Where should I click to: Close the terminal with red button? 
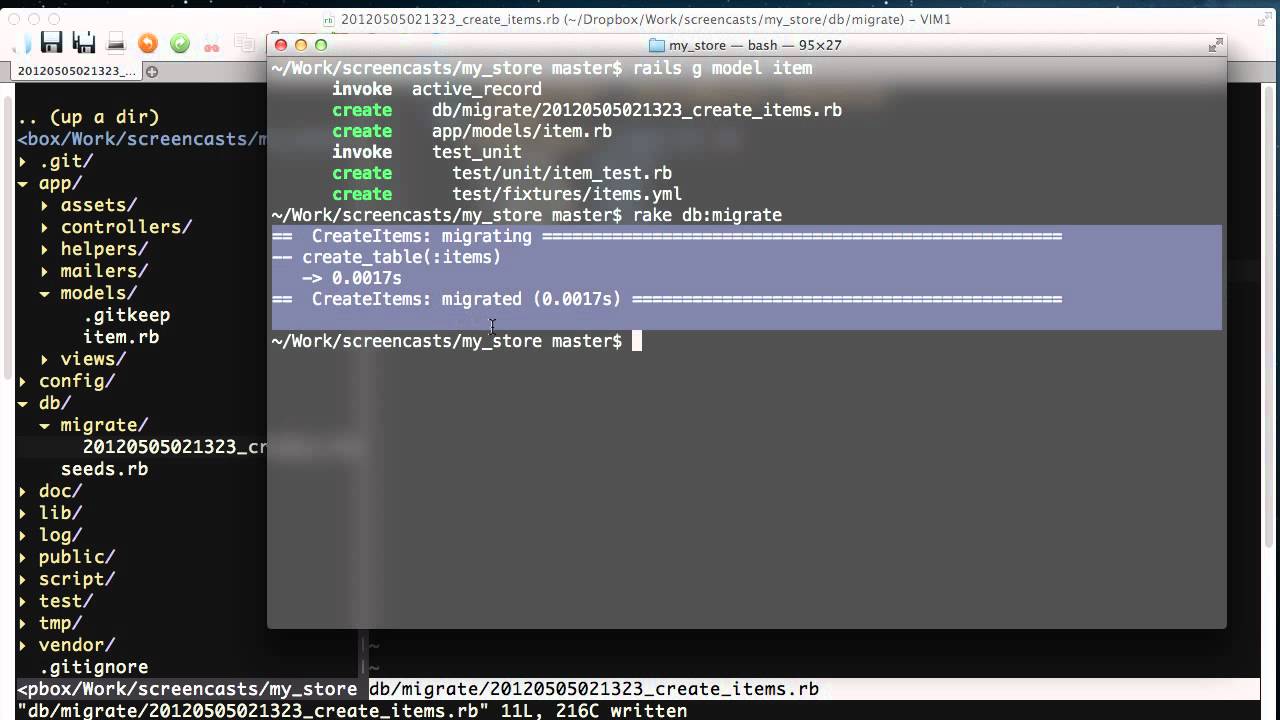(281, 45)
